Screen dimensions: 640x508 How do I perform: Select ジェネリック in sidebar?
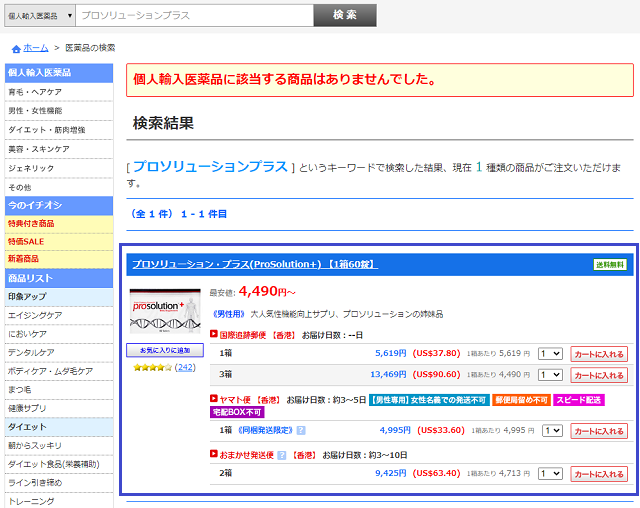tap(59, 169)
